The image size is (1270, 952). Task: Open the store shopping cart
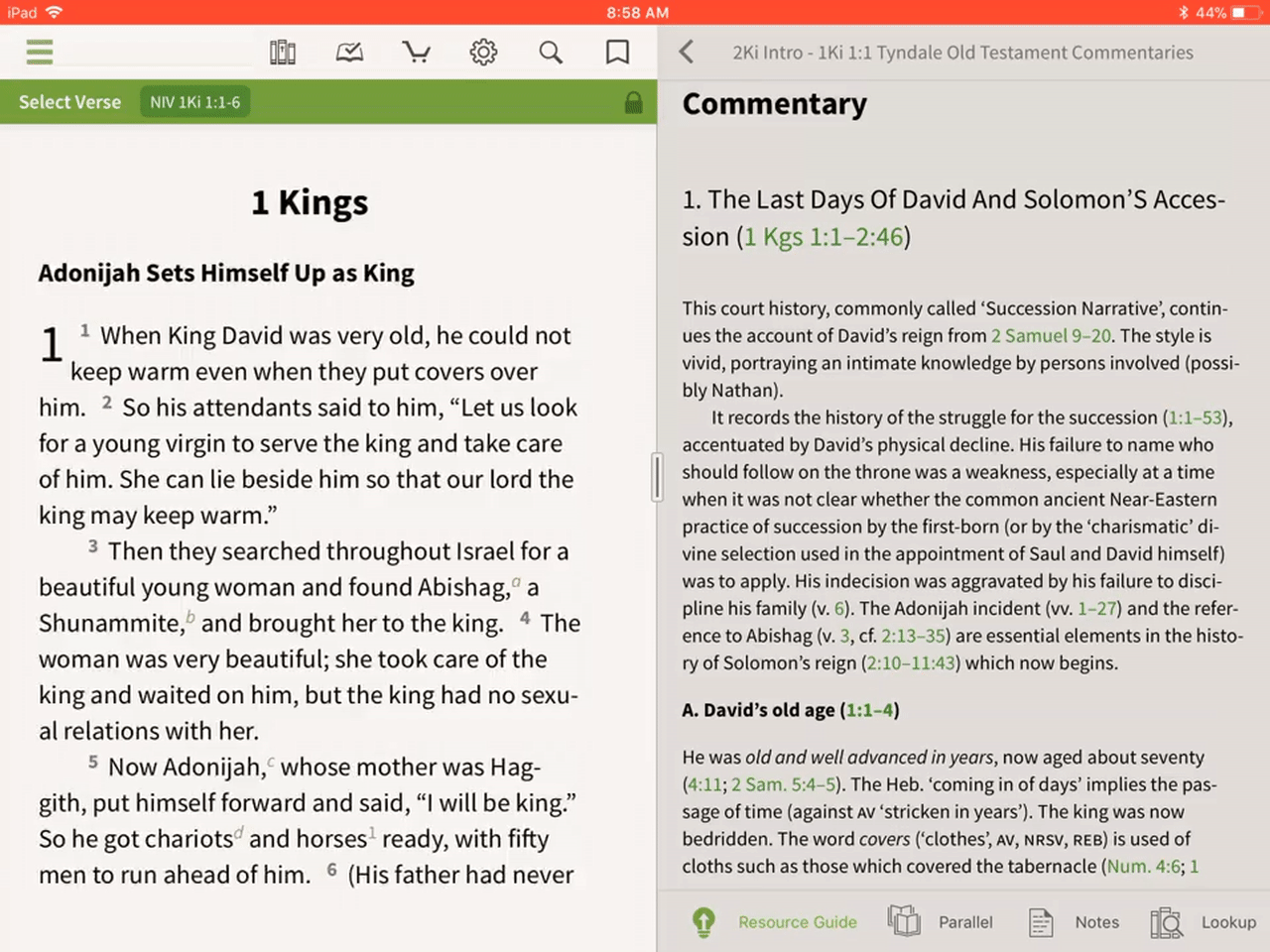pos(417,52)
